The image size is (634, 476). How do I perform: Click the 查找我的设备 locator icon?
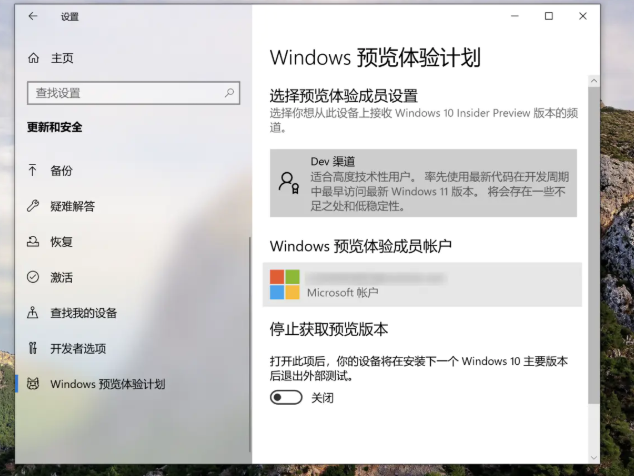pos(33,313)
